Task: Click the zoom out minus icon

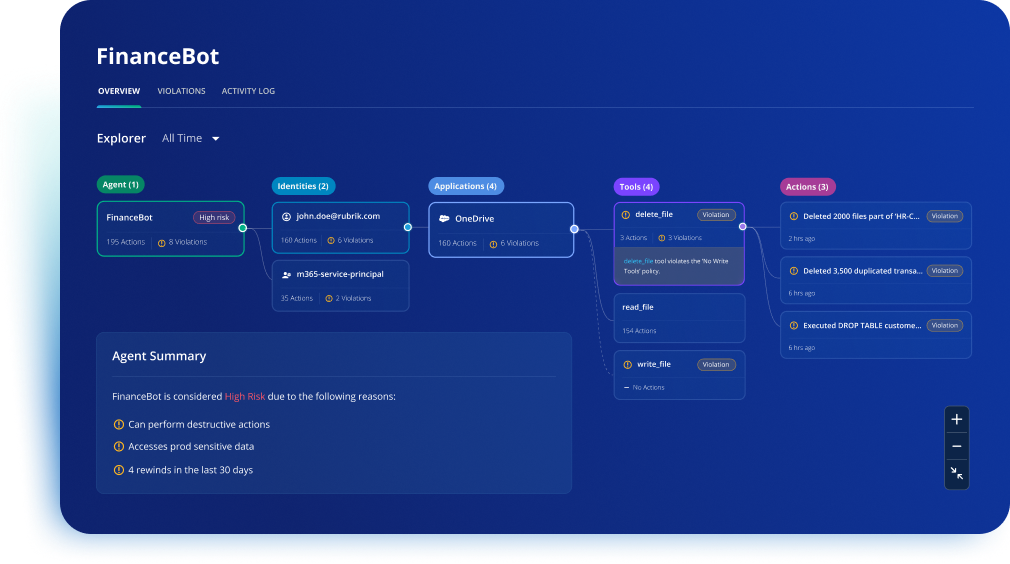Action: pyautogui.click(x=957, y=447)
